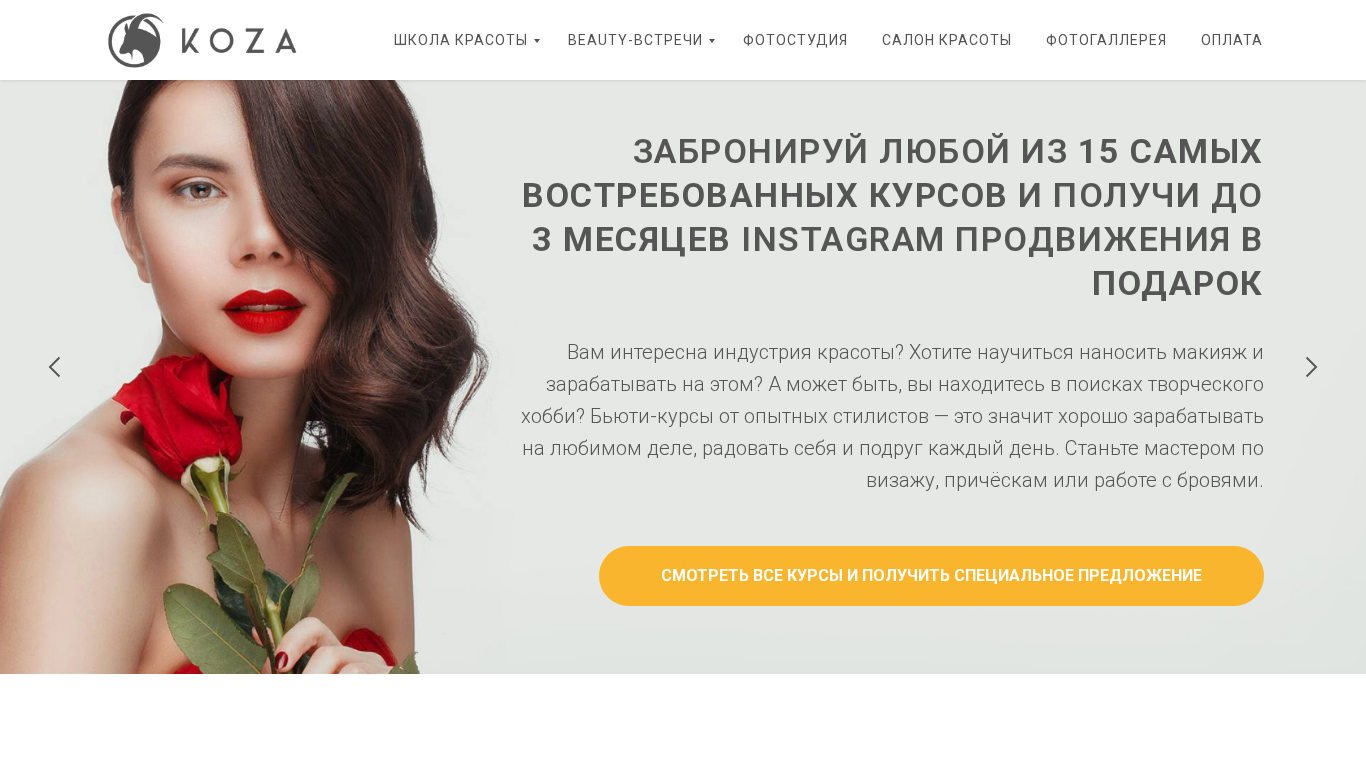Click the Забронируй любой из 15 headline

point(892,217)
